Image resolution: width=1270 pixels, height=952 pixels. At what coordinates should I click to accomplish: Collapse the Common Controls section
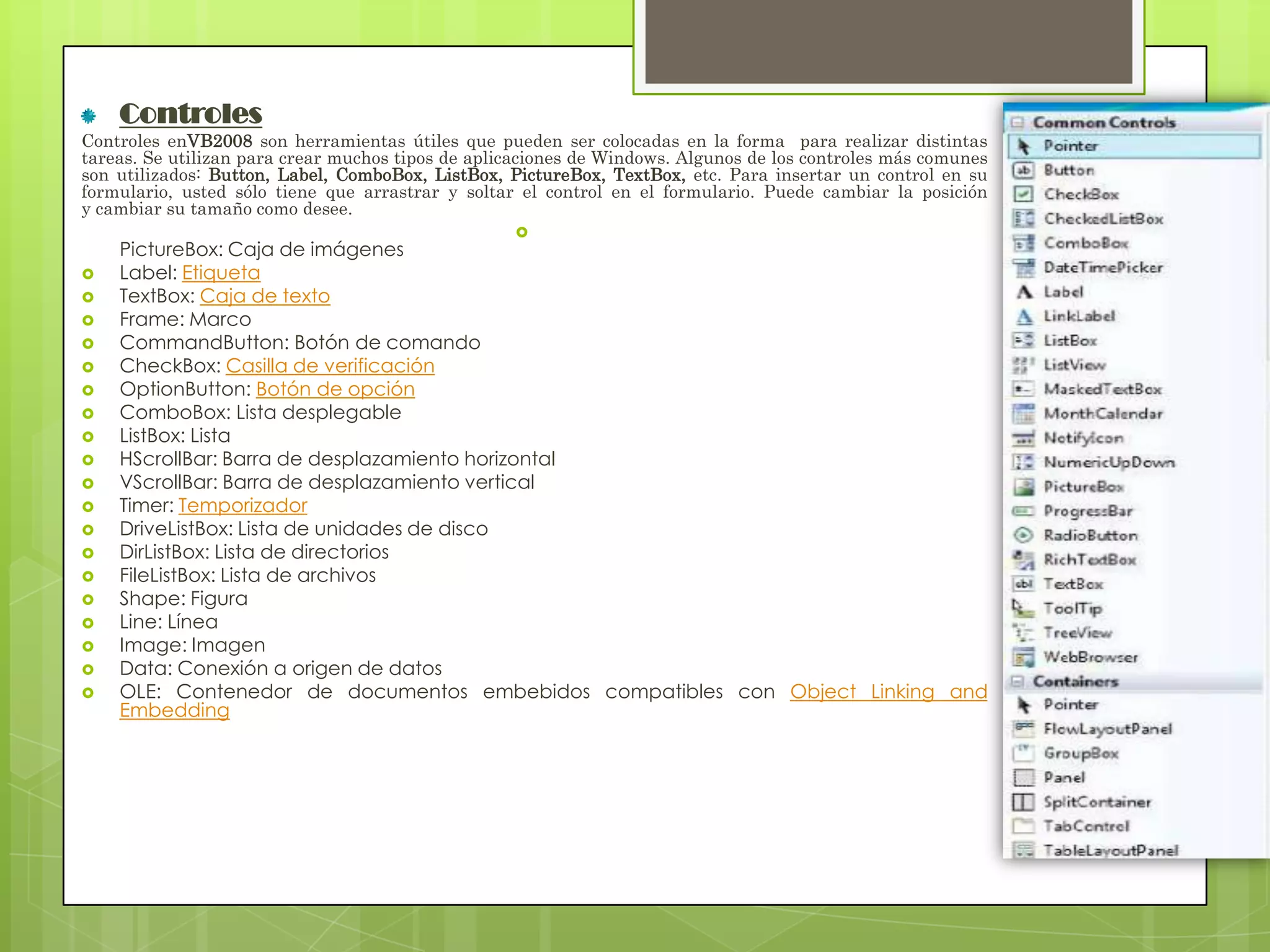coord(1017,122)
